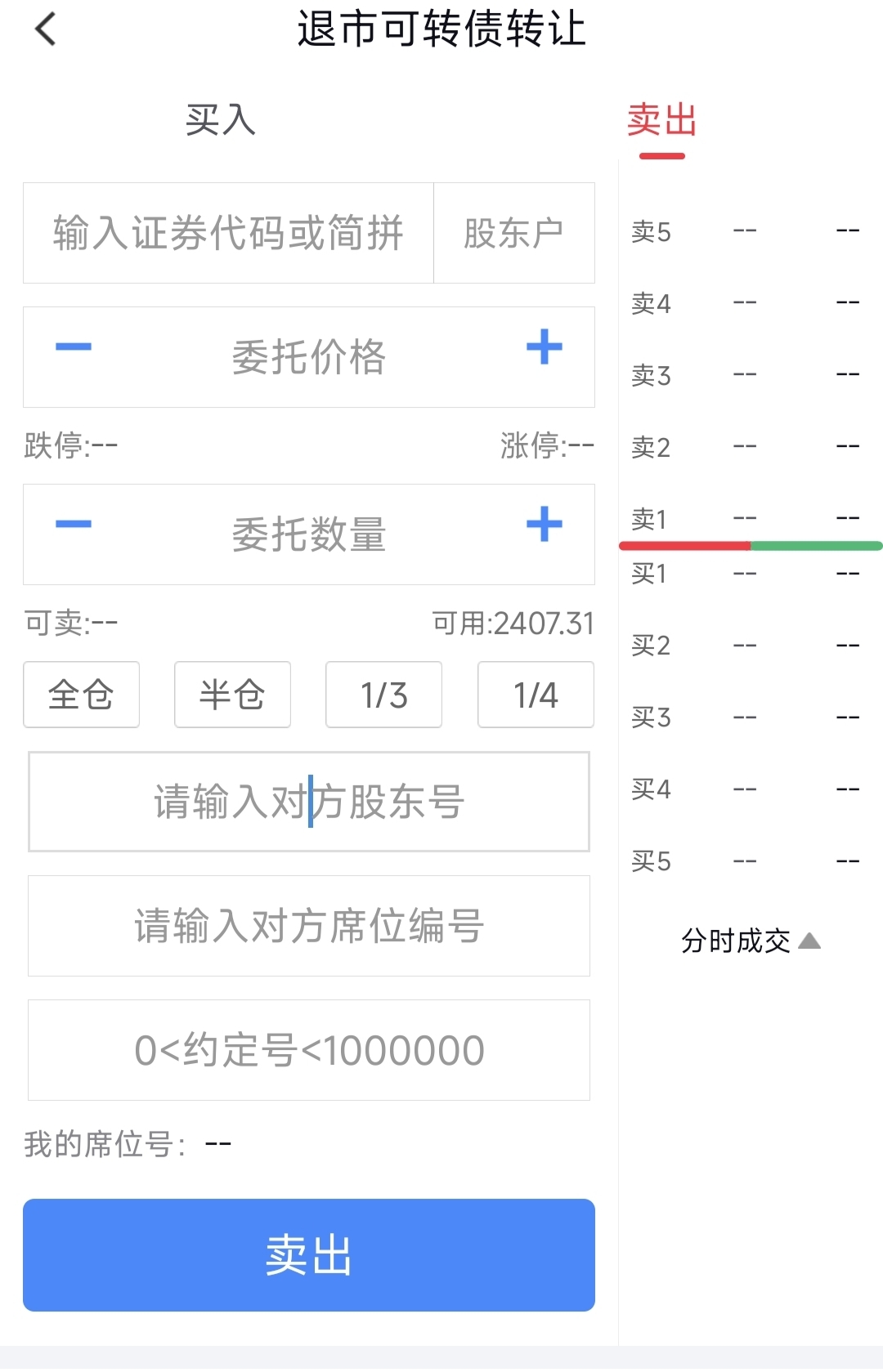Screen dimensions: 883x1372
Task: Focus the 请输入对方席位编号 field
Action: (309, 926)
